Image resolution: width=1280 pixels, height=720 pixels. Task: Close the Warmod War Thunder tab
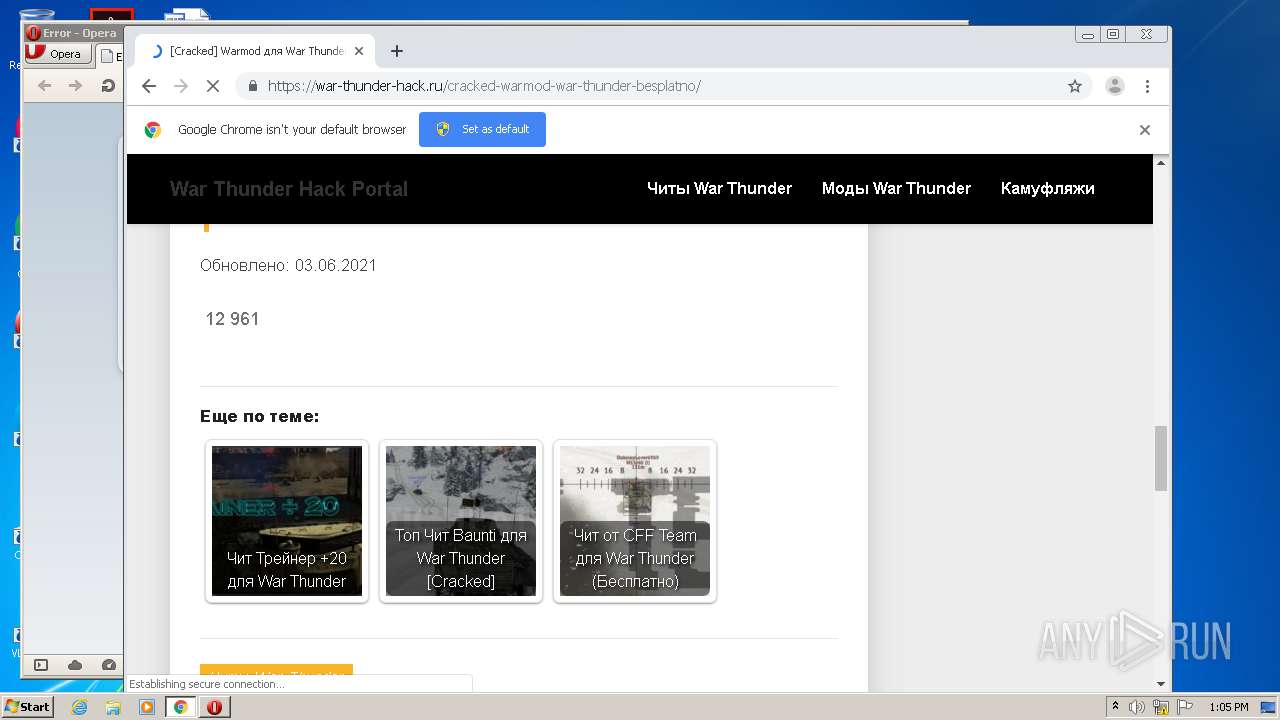point(360,51)
